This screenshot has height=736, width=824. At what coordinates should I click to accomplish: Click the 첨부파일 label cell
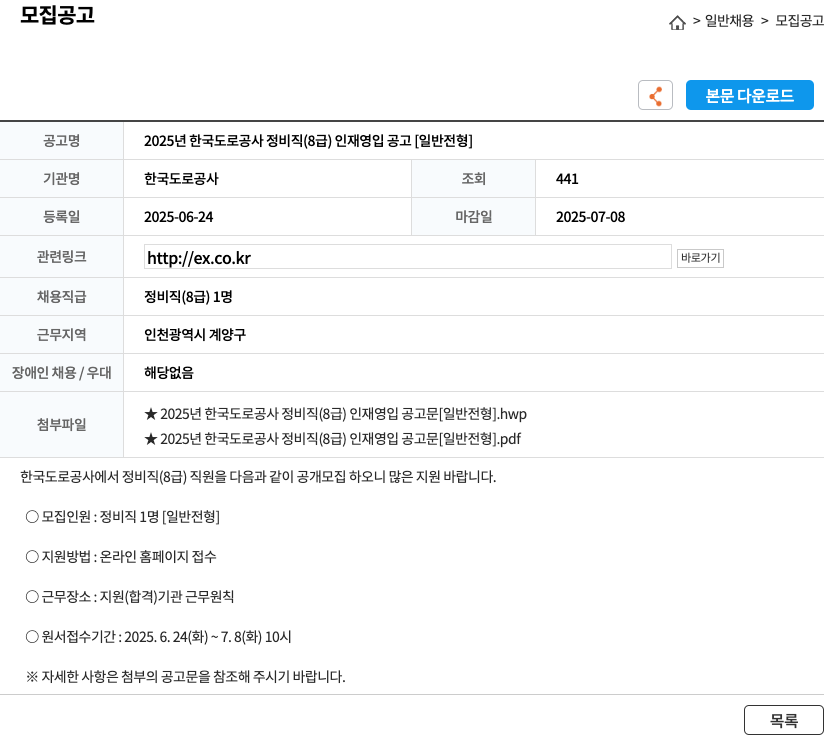coord(61,424)
